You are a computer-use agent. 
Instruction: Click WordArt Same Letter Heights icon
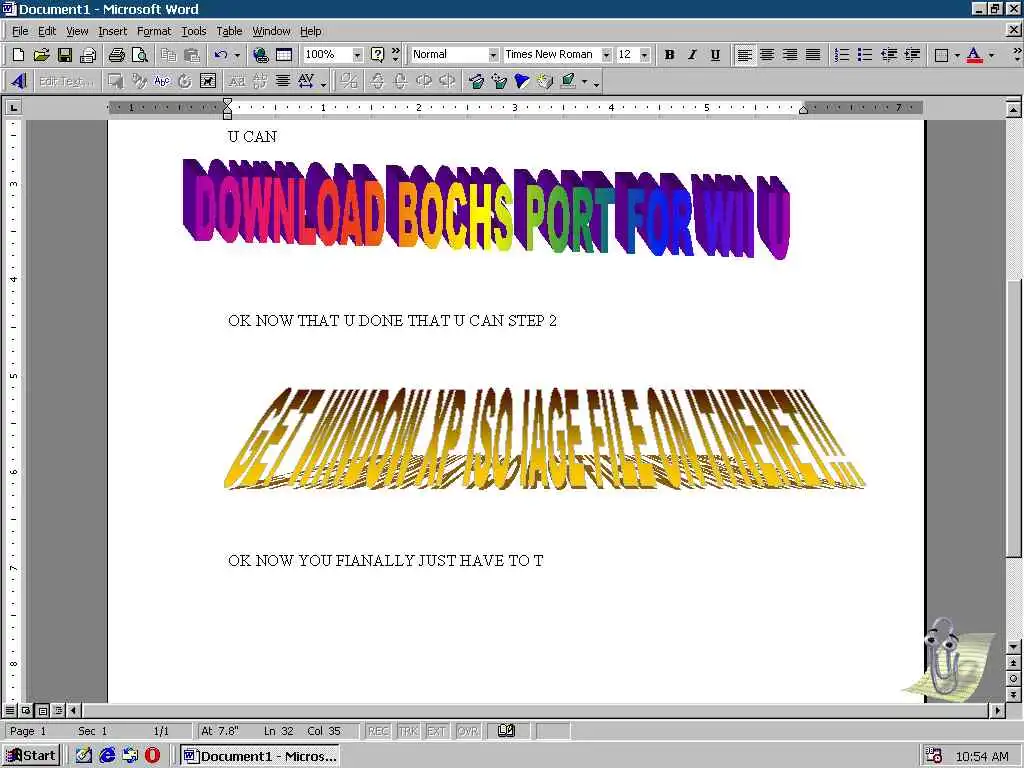237,82
